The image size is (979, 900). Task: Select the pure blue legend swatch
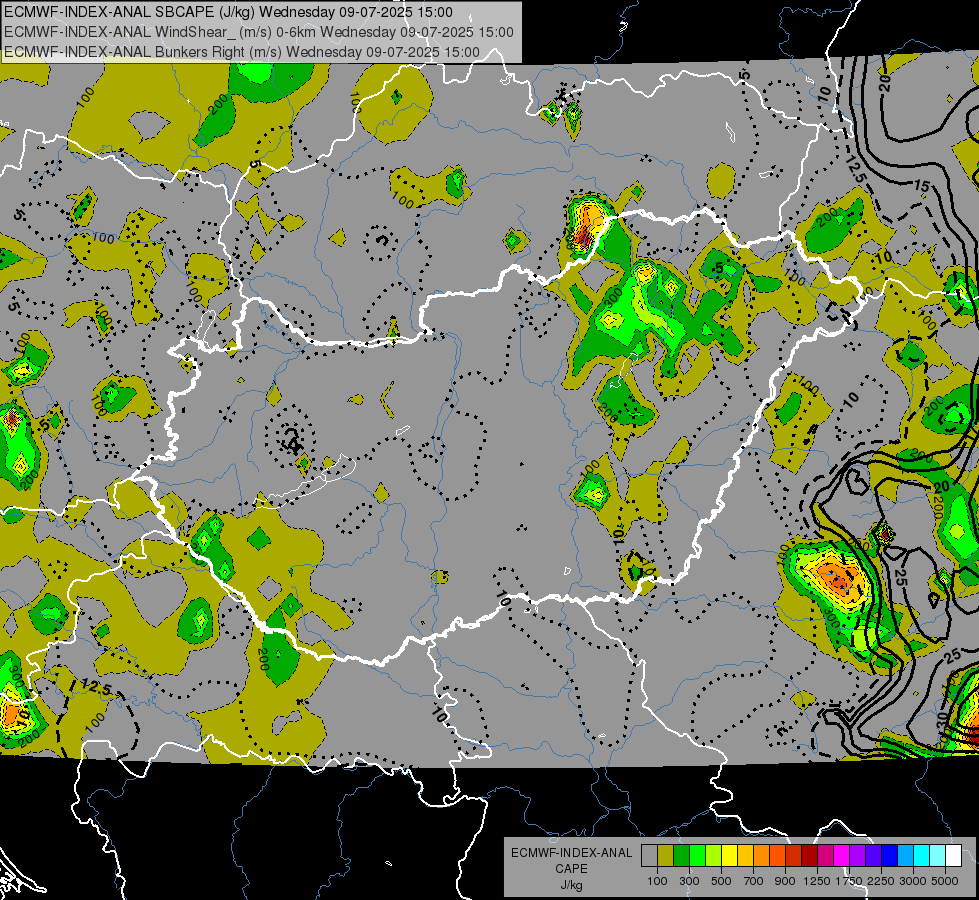(x=890, y=856)
